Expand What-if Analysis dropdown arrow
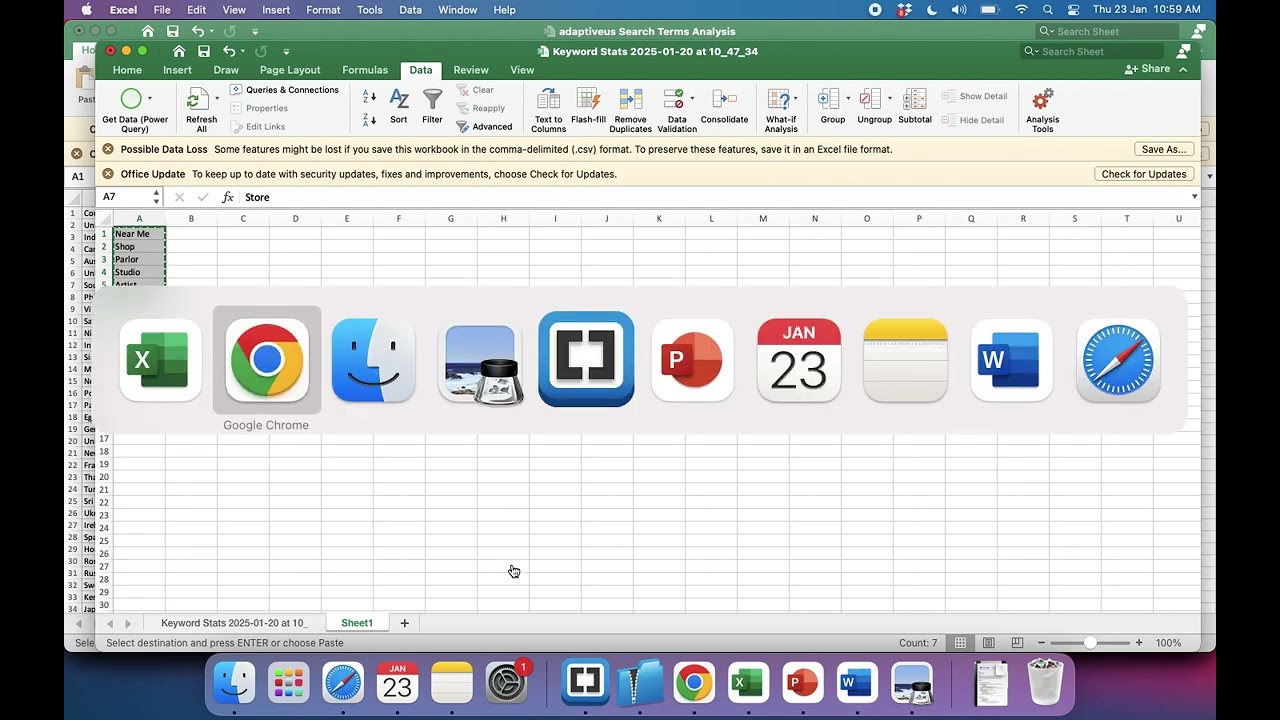This screenshot has height=720, width=1280. coord(796,98)
